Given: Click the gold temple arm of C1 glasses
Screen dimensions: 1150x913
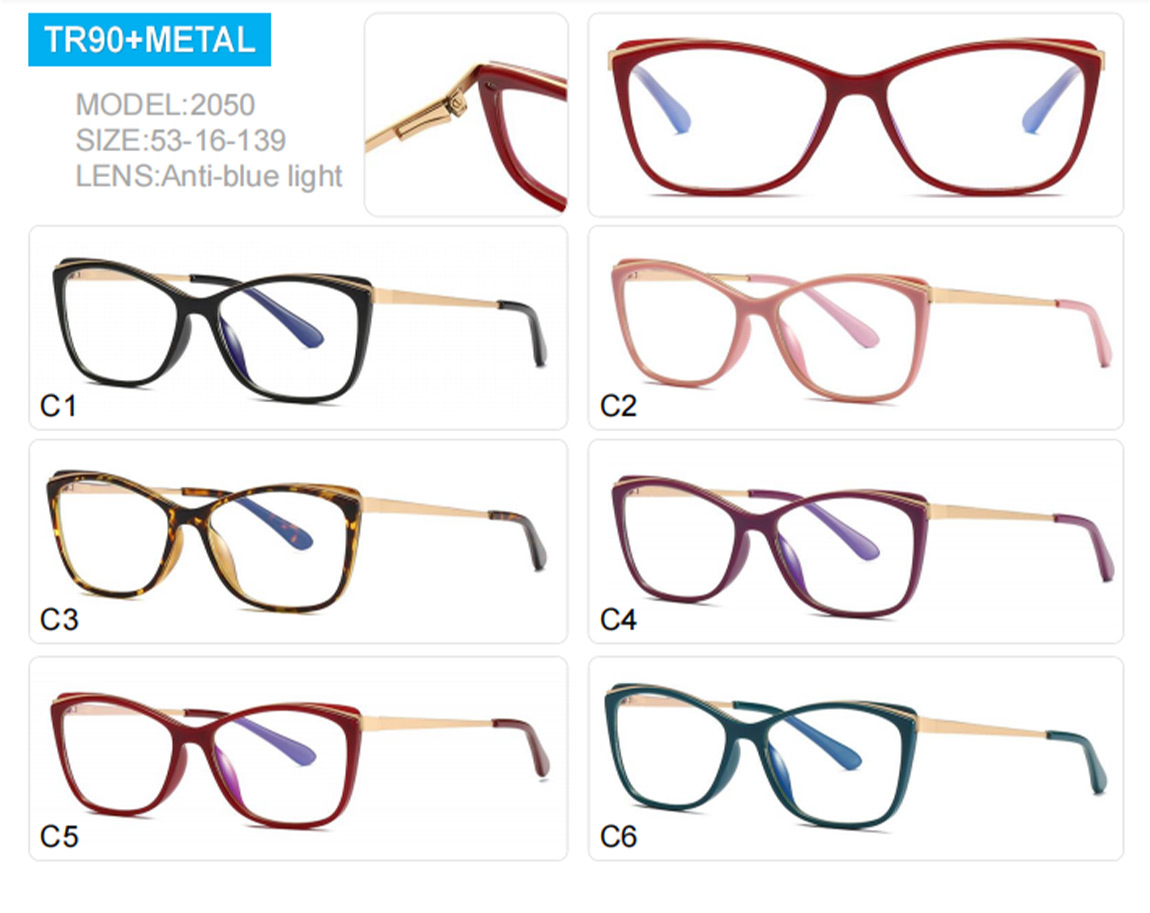Looking at the screenshot, I should (x=436, y=298).
